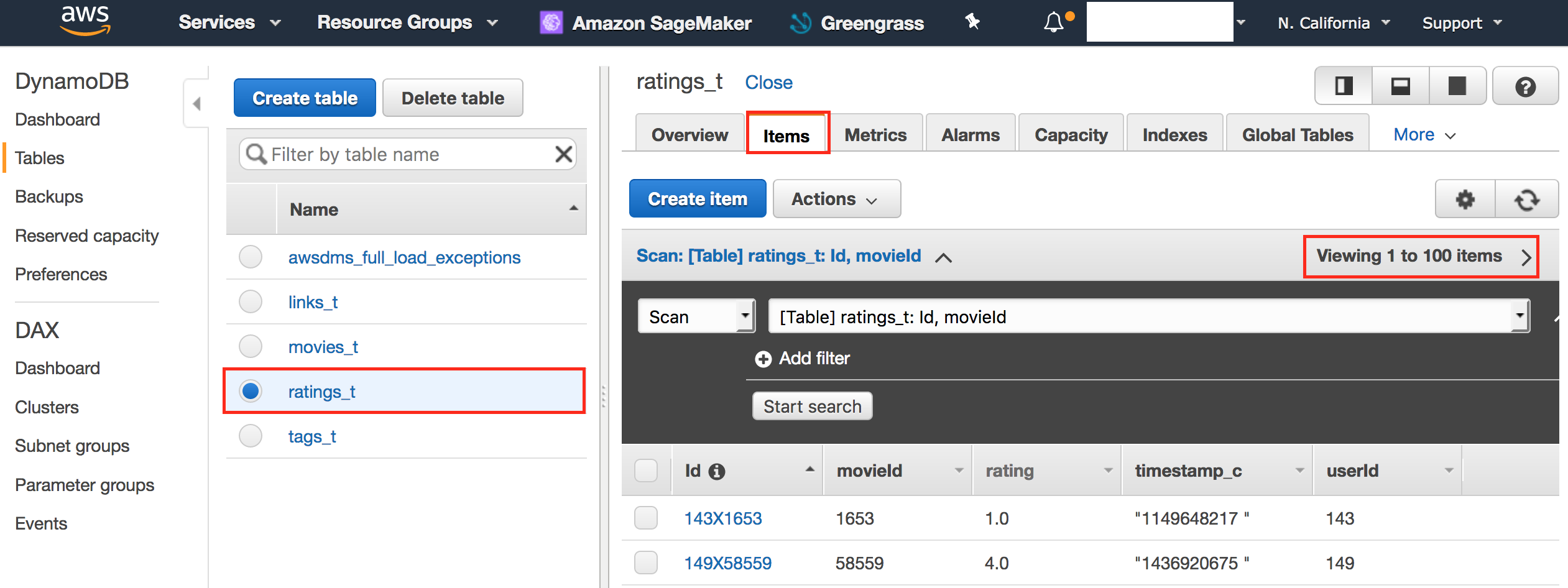Open the table index selection dropdown
This screenshot has width=1568, height=588.
pyautogui.click(x=1149, y=316)
